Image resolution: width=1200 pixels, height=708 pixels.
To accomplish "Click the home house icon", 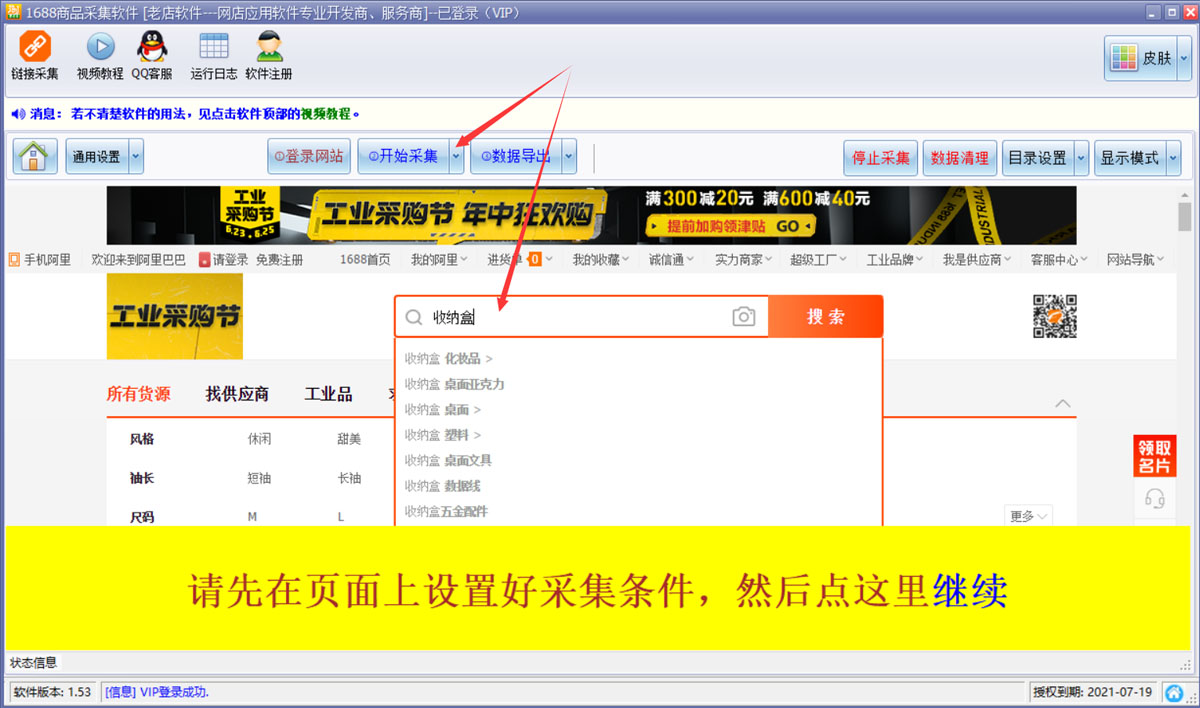I will [x=34, y=157].
